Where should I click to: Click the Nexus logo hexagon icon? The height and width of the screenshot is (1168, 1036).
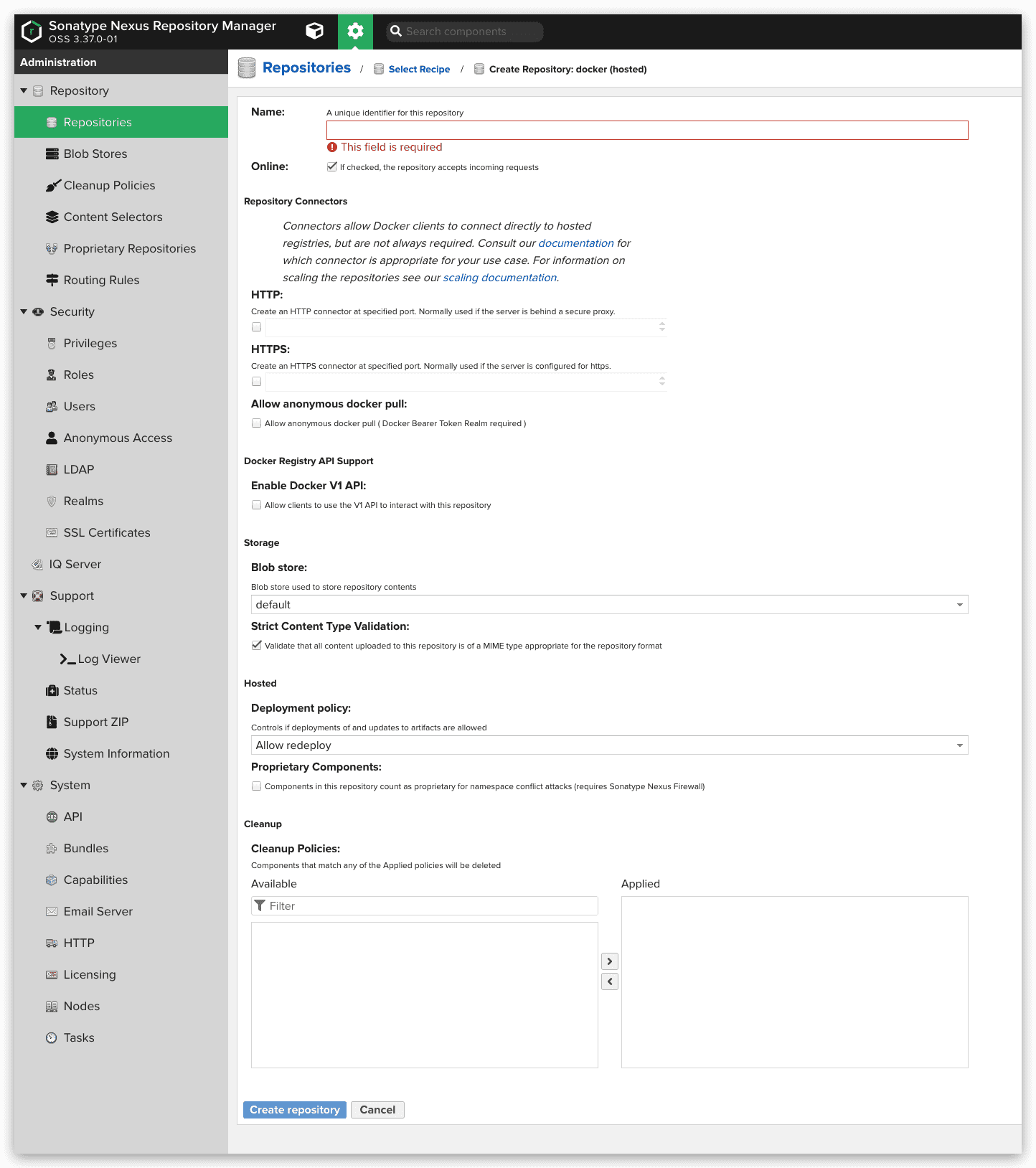32,31
